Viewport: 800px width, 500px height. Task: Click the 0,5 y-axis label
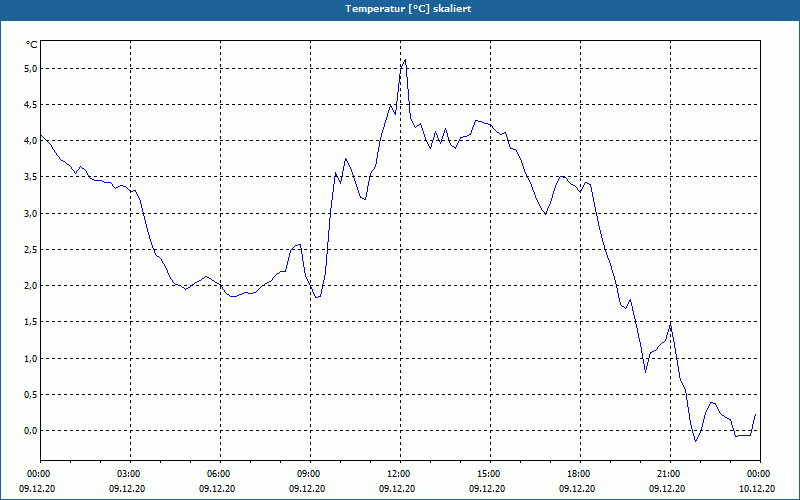coord(32,394)
